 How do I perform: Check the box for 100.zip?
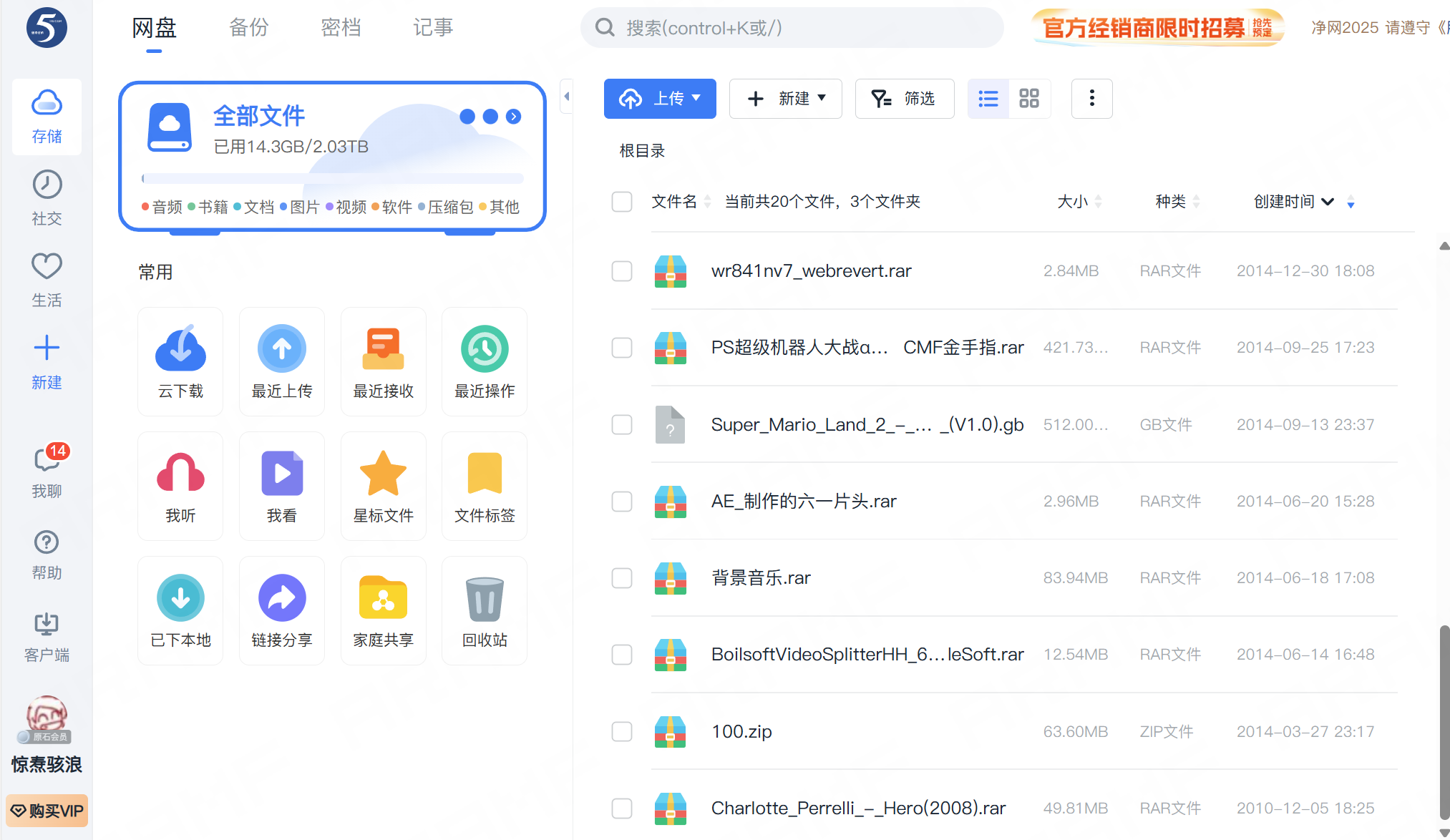point(622,731)
